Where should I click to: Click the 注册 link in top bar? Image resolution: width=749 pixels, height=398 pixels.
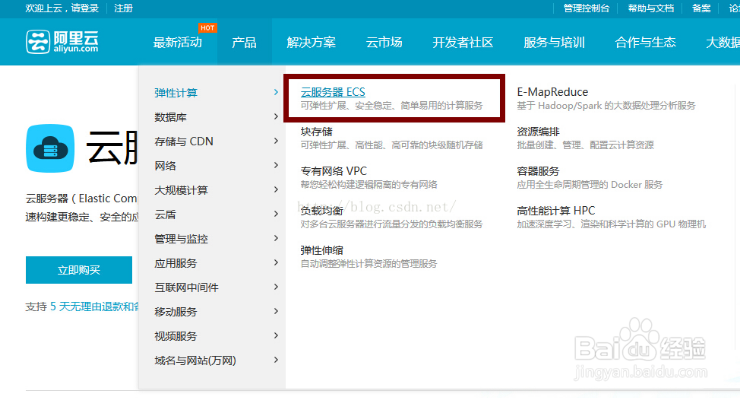point(123,8)
